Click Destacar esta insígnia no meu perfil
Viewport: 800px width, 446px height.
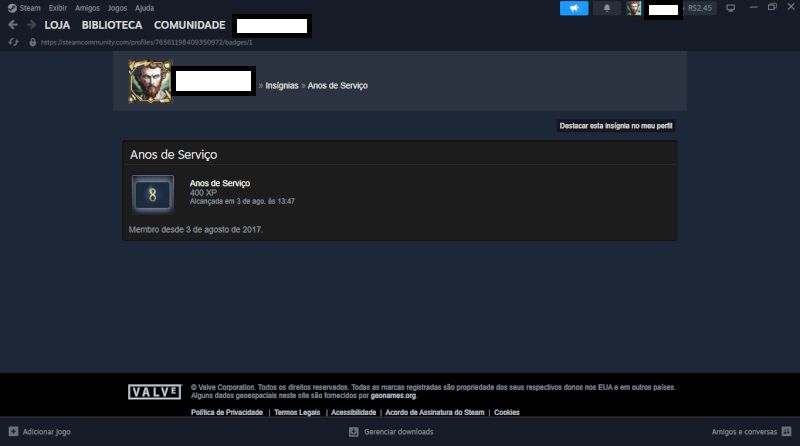point(616,126)
